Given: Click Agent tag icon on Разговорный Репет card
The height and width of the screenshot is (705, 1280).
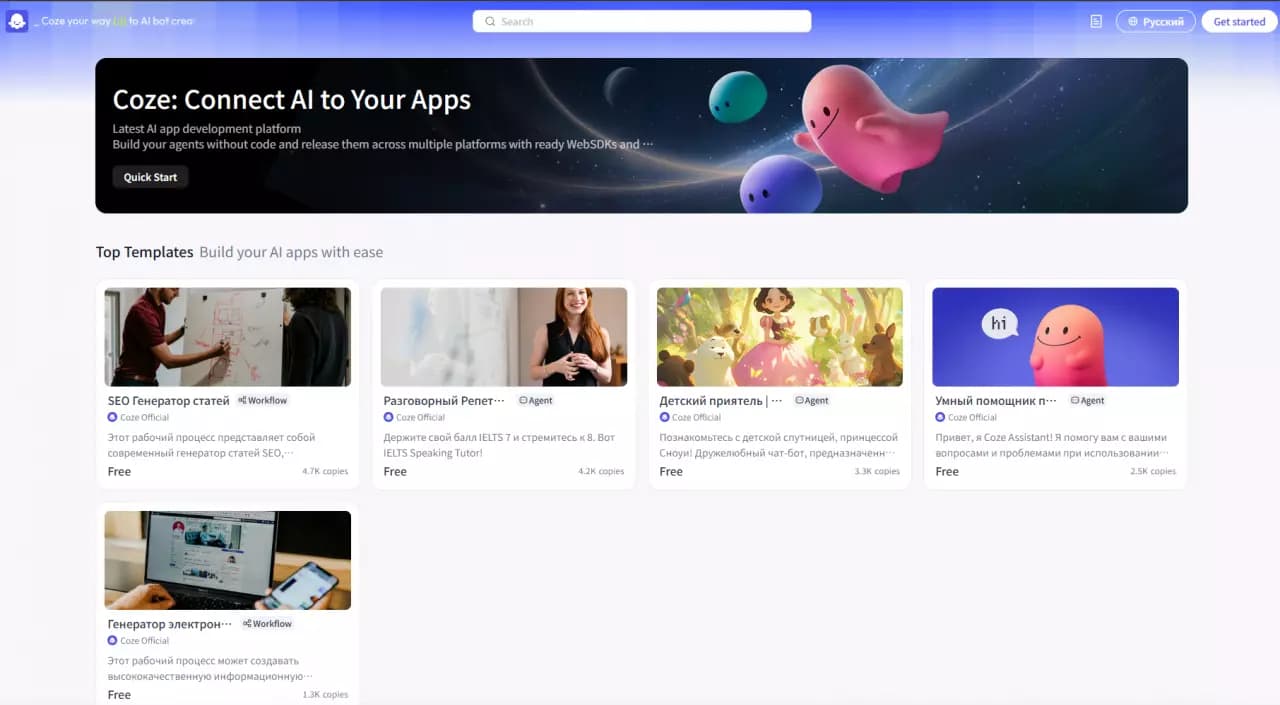Looking at the screenshot, I should pos(523,400).
